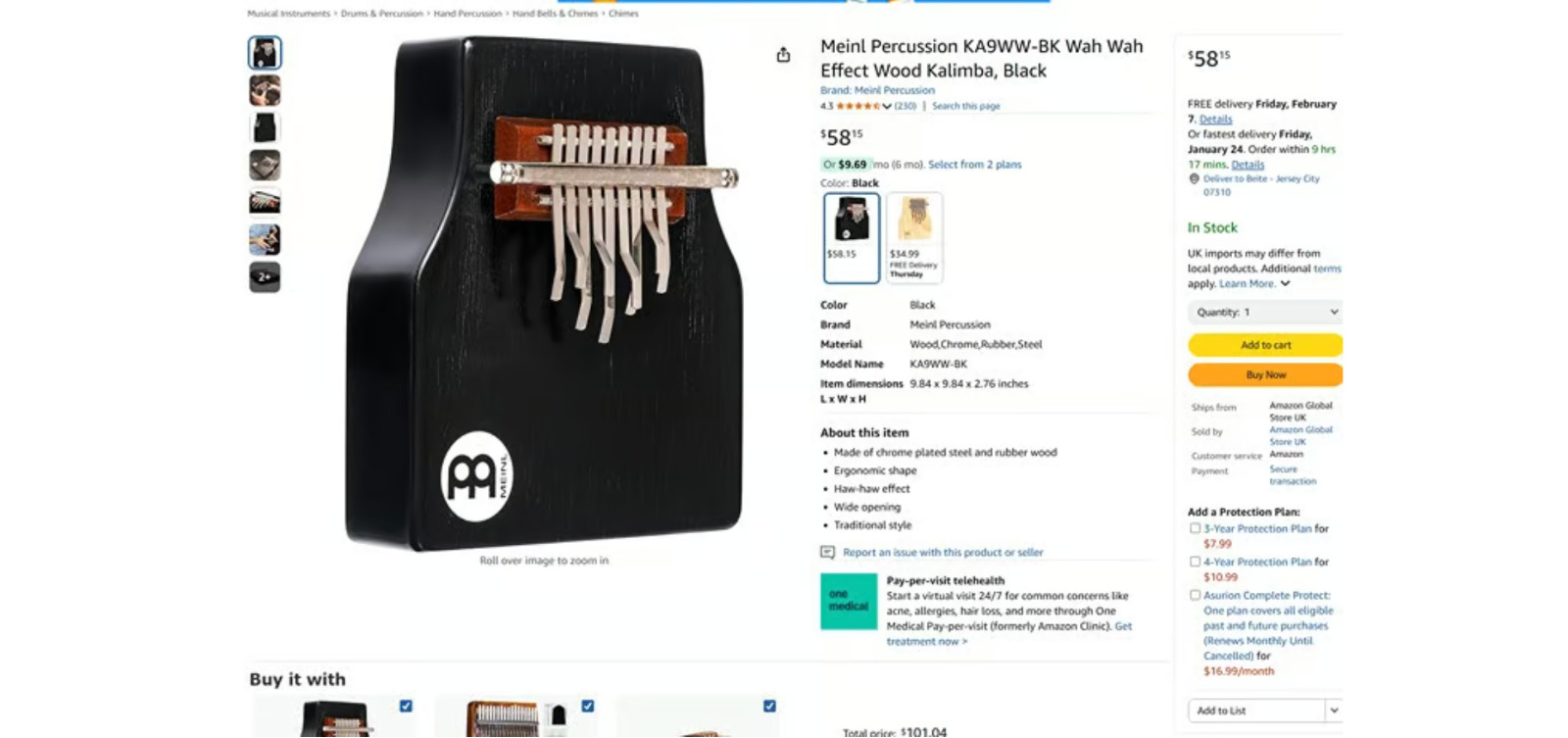Screen dimensions: 1568x738
Task: Check the 3-Year Protection Plan box
Action: tap(1195, 528)
